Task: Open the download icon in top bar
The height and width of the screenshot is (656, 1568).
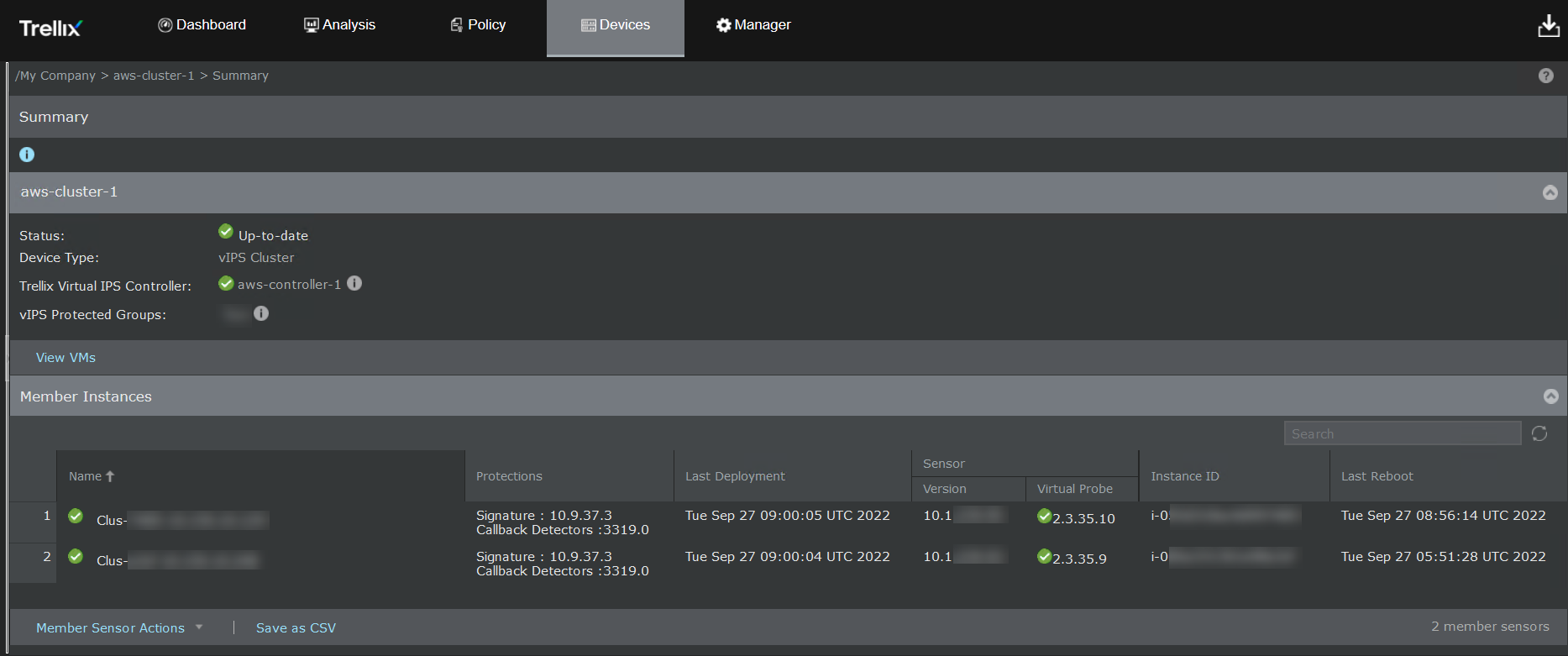Action: click(1548, 26)
